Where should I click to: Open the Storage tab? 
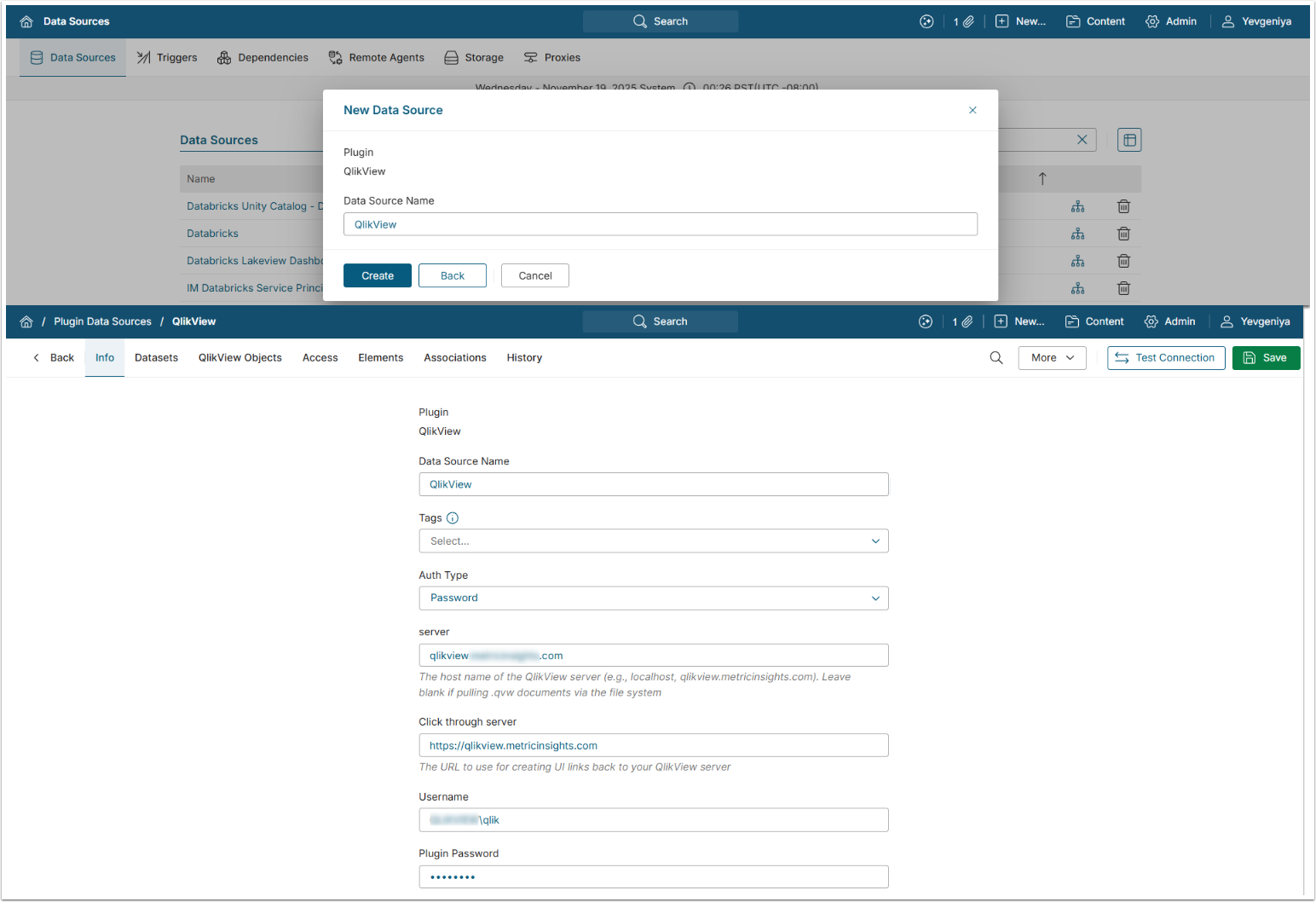[x=474, y=57]
